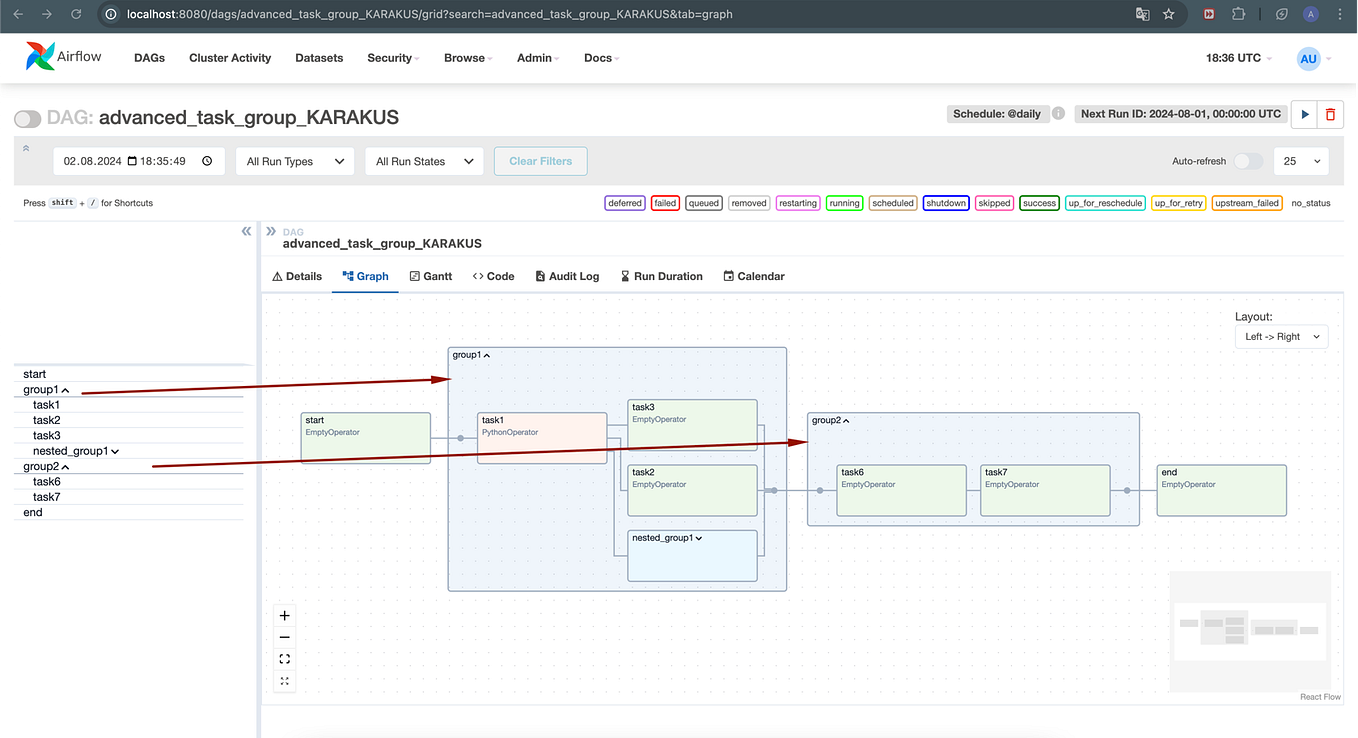The width and height of the screenshot is (1358, 738).
Task: Zoom out the graph with the minus icon
Action: (285, 638)
